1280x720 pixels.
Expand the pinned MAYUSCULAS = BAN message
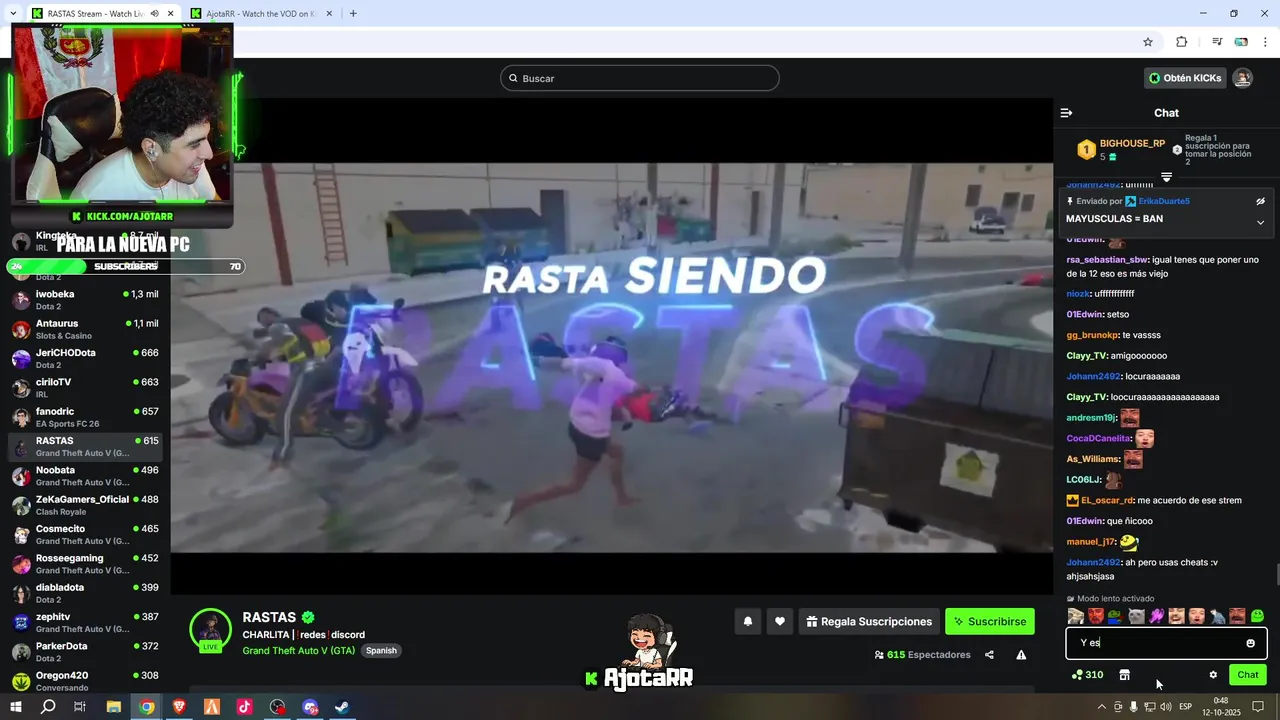[x=1260, y=222]
